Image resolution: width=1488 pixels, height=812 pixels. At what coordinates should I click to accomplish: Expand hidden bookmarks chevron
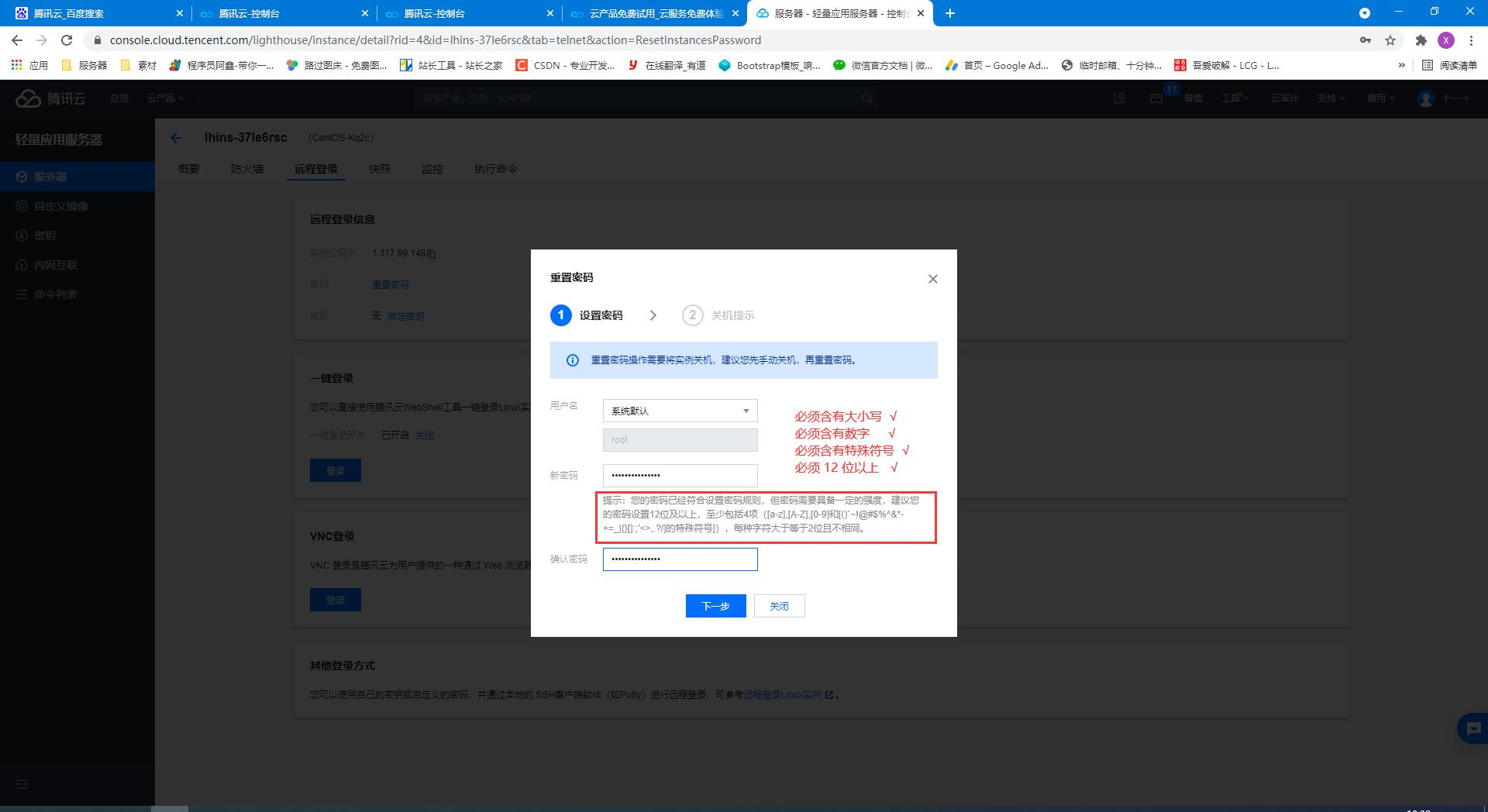[1401, 66]
